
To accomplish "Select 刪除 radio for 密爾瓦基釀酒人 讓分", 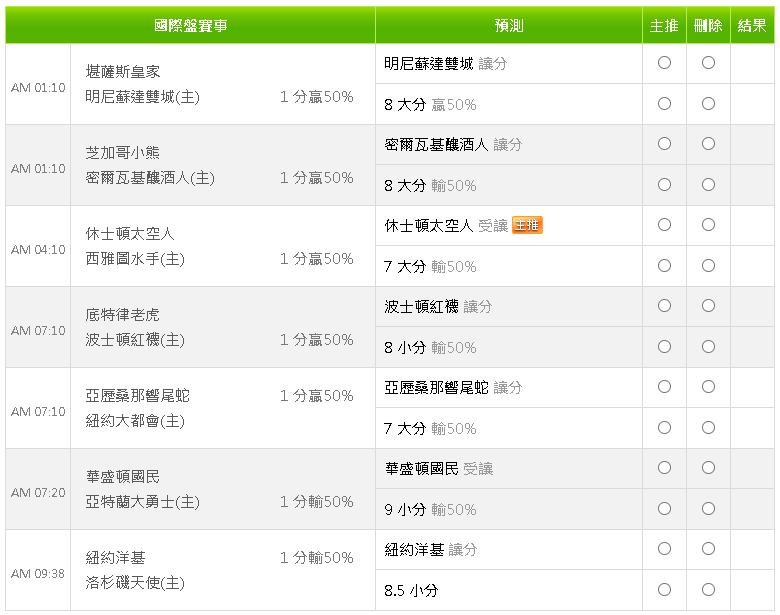I will [708, 144].
